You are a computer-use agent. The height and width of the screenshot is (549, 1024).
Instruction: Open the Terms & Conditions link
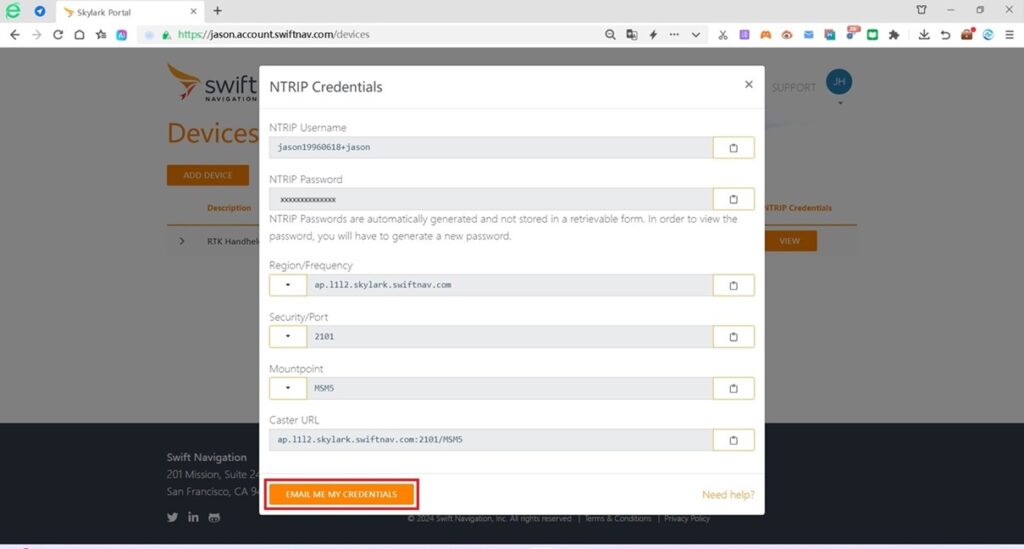point(618,518)
